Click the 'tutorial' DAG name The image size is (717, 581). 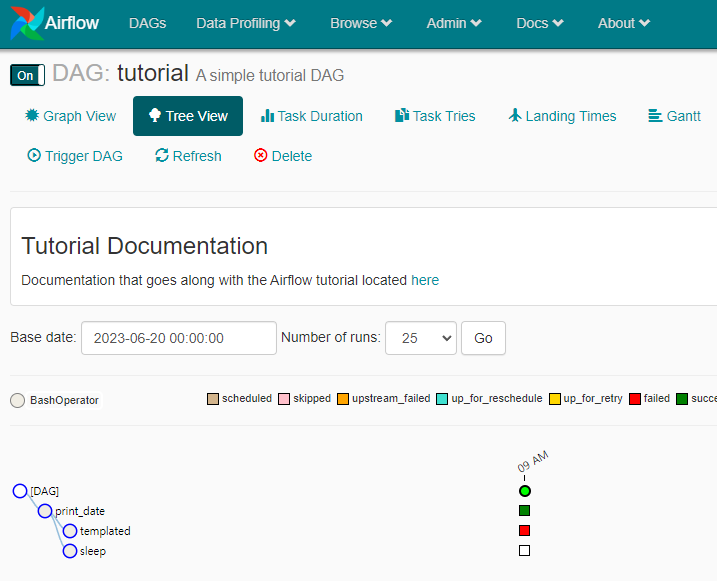coord(153,73)
